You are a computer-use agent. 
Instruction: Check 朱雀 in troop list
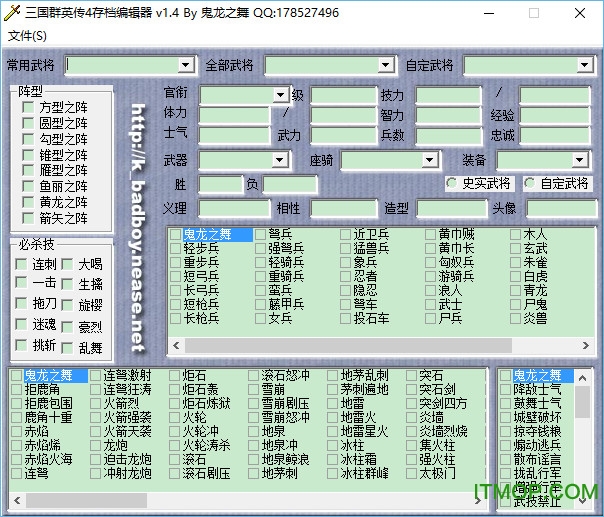click(x=515, y=262)
